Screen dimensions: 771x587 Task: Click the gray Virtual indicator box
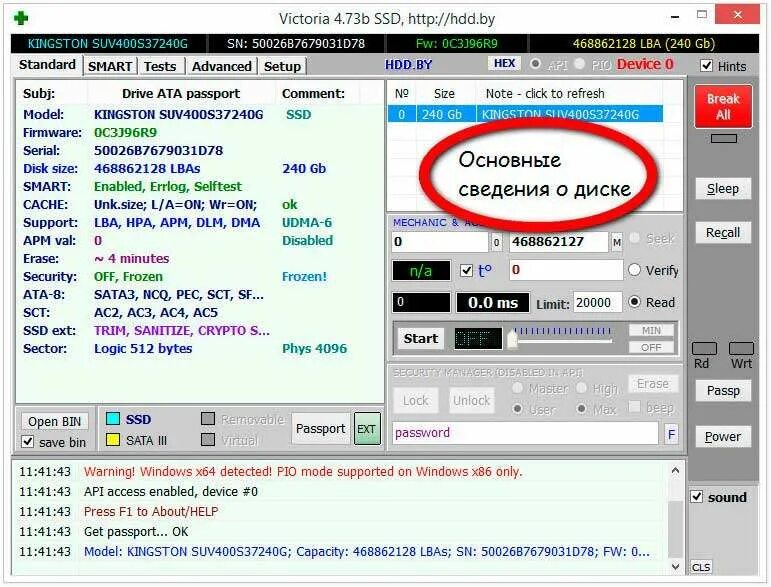(x=208, y=440)
